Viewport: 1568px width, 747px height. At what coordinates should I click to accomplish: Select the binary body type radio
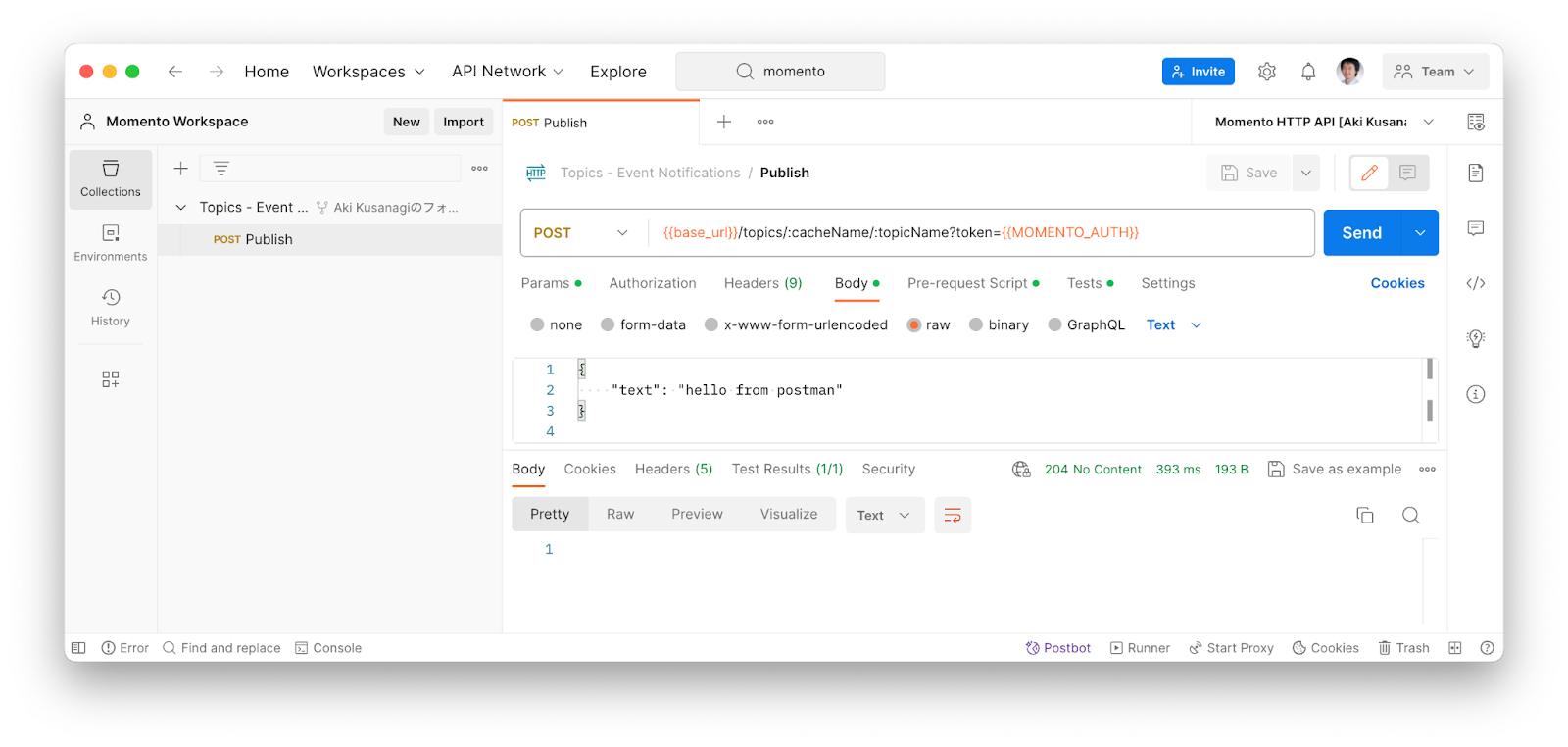[976, 324]
